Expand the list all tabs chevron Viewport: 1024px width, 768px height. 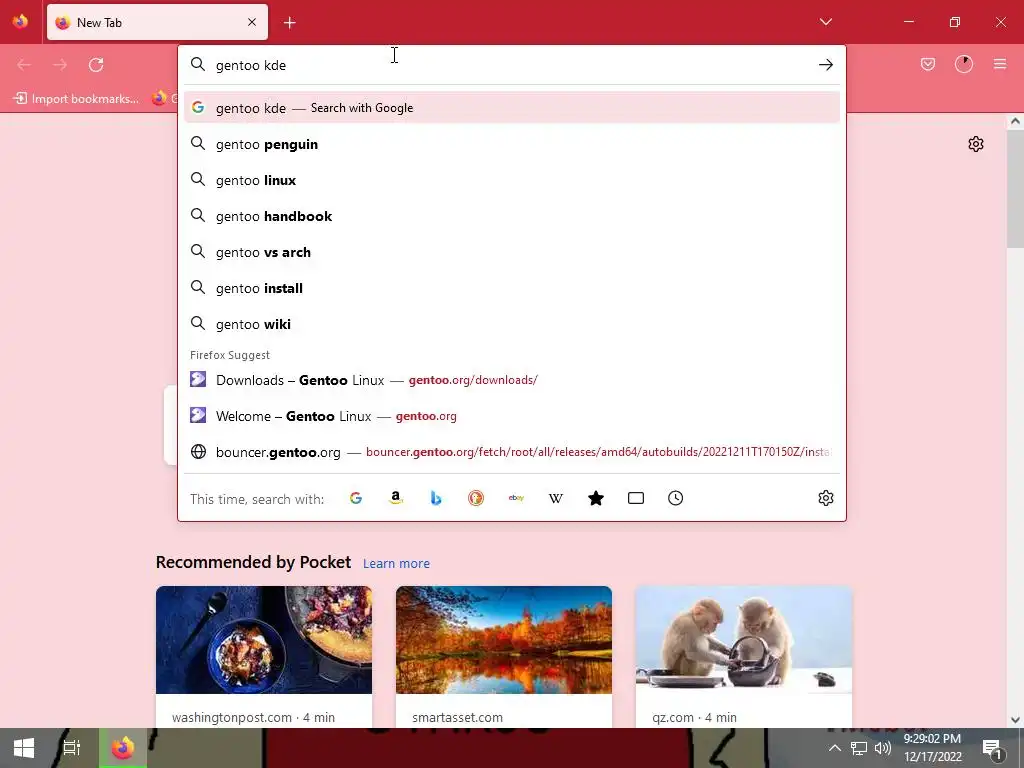point(825,22)
